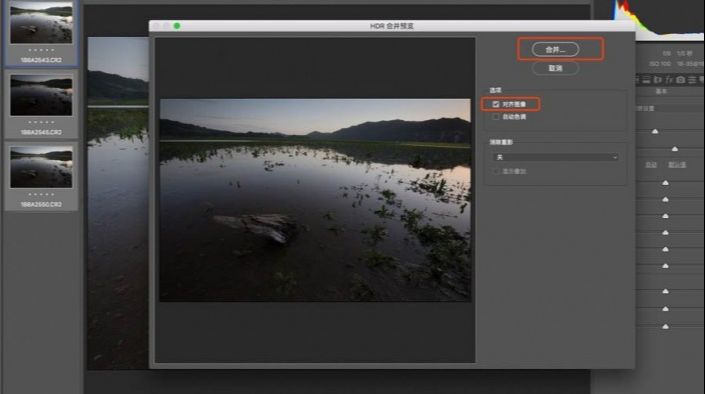Viewport: 705px width, 394px height.
Task: Open the fx Effects panel tab
Action: (669, 80)
